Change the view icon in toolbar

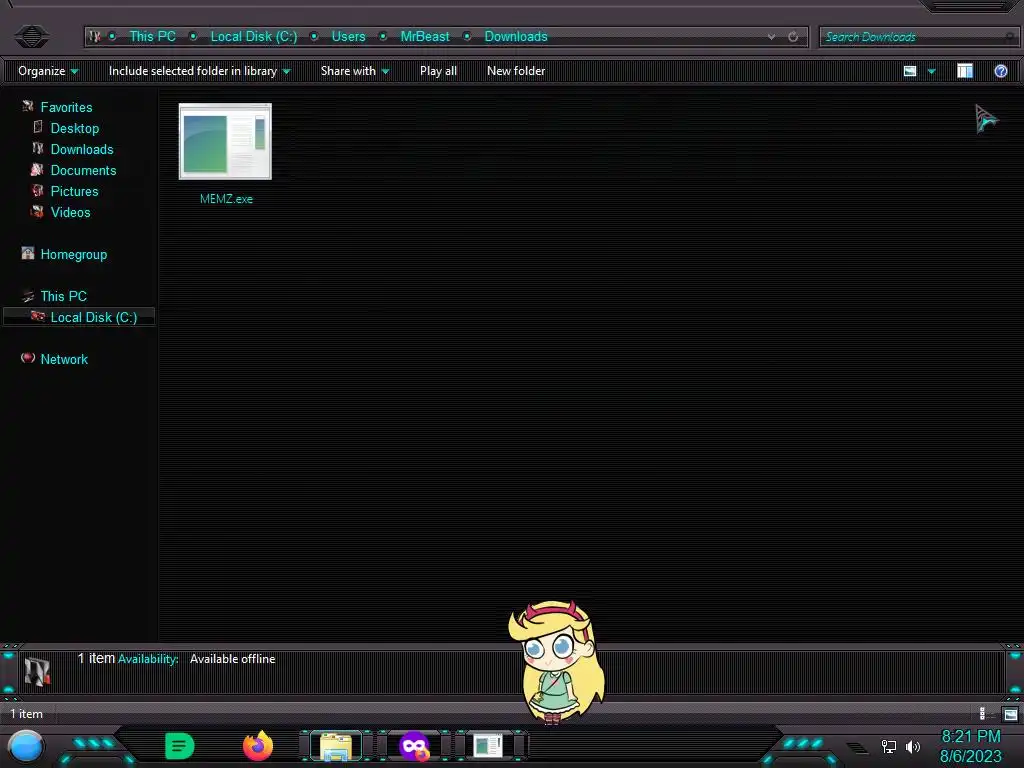coord(910,71)
